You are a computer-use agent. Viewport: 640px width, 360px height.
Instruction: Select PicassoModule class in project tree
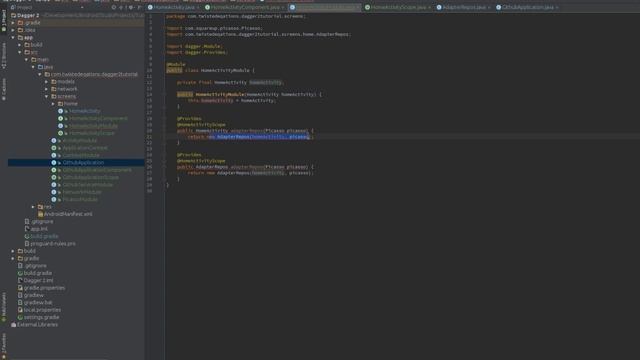(x=80, y=199)
